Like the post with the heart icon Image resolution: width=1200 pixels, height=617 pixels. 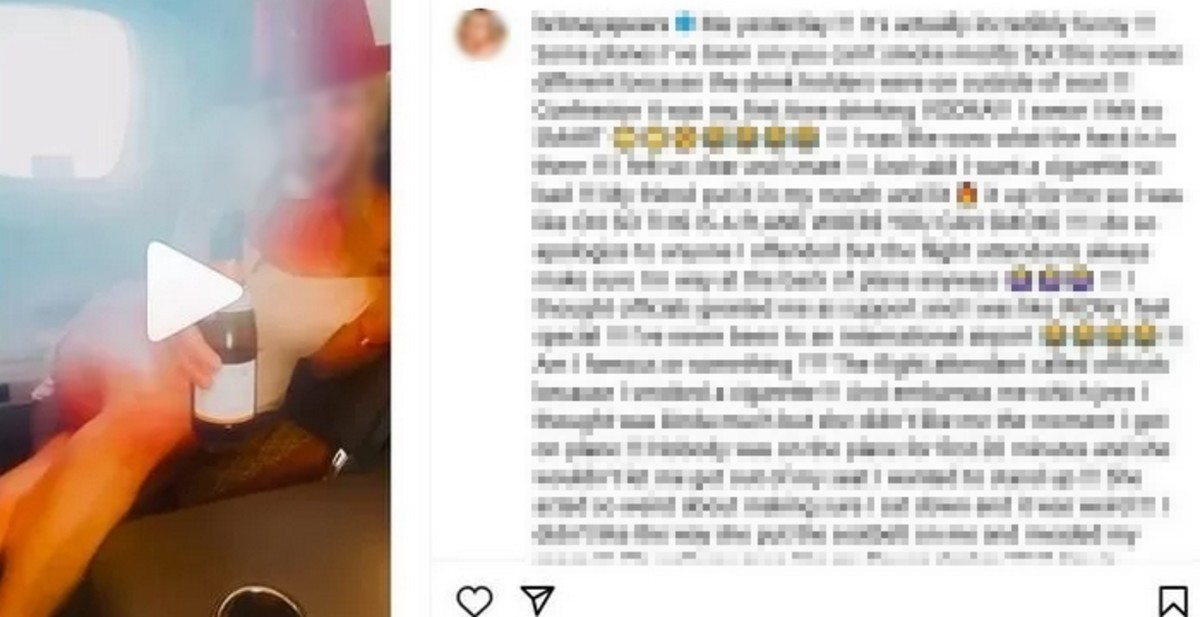point(474,599)
